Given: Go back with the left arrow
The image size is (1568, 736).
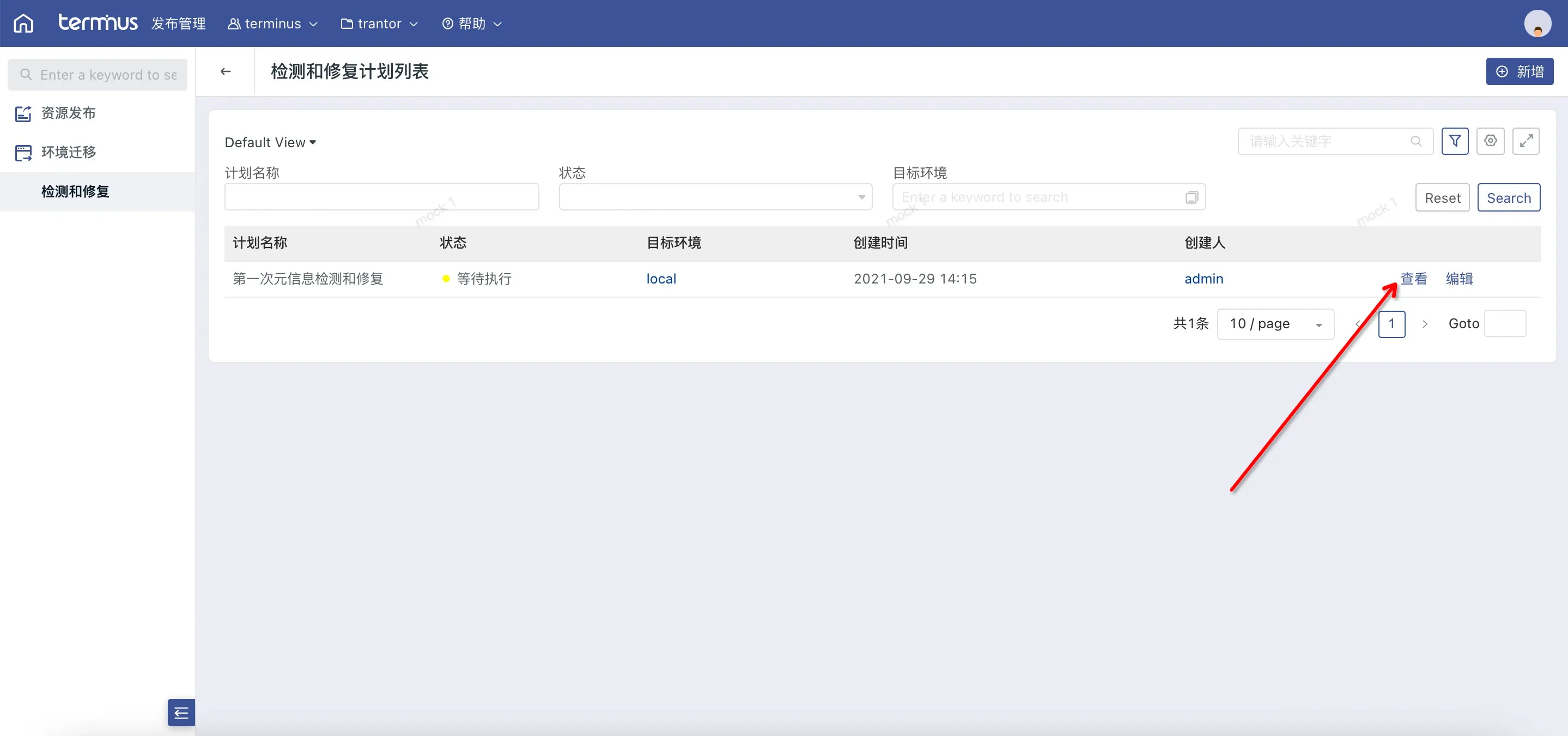Looking at the screenshot, I should click(x=225, y=71).
